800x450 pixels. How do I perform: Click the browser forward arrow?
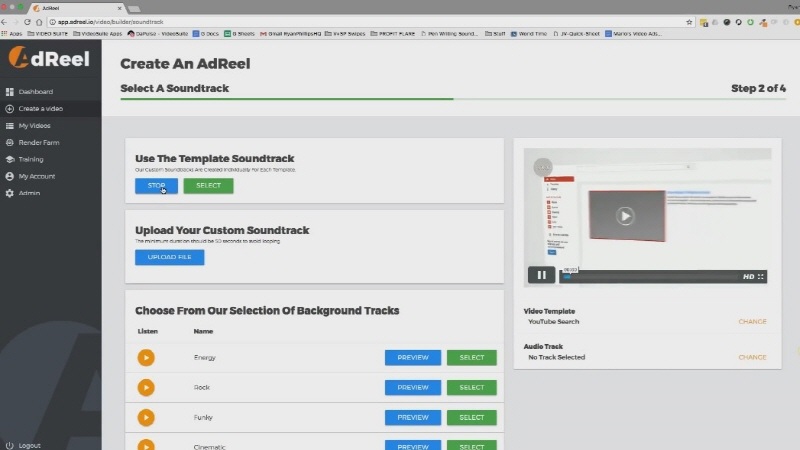[15, 22]
